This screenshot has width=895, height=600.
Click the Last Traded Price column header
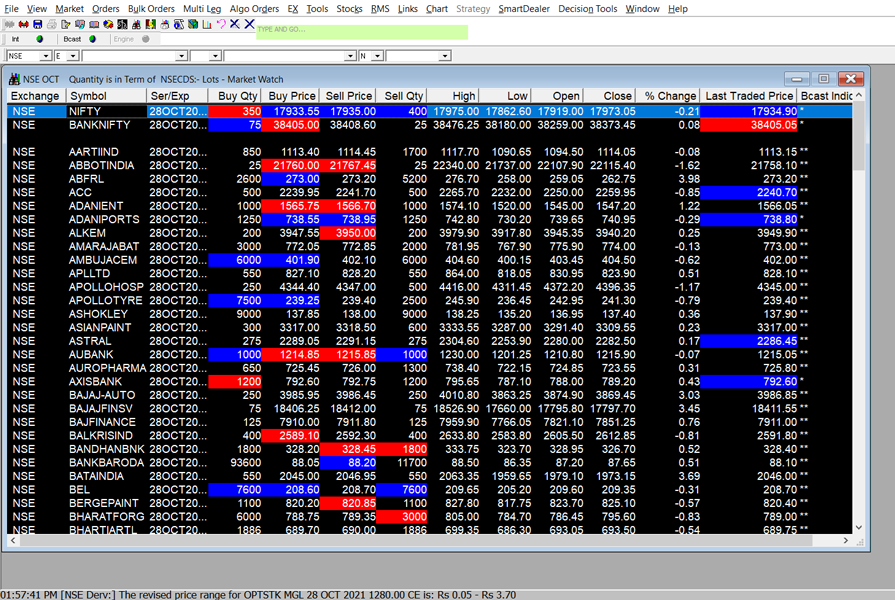[747, 96]
